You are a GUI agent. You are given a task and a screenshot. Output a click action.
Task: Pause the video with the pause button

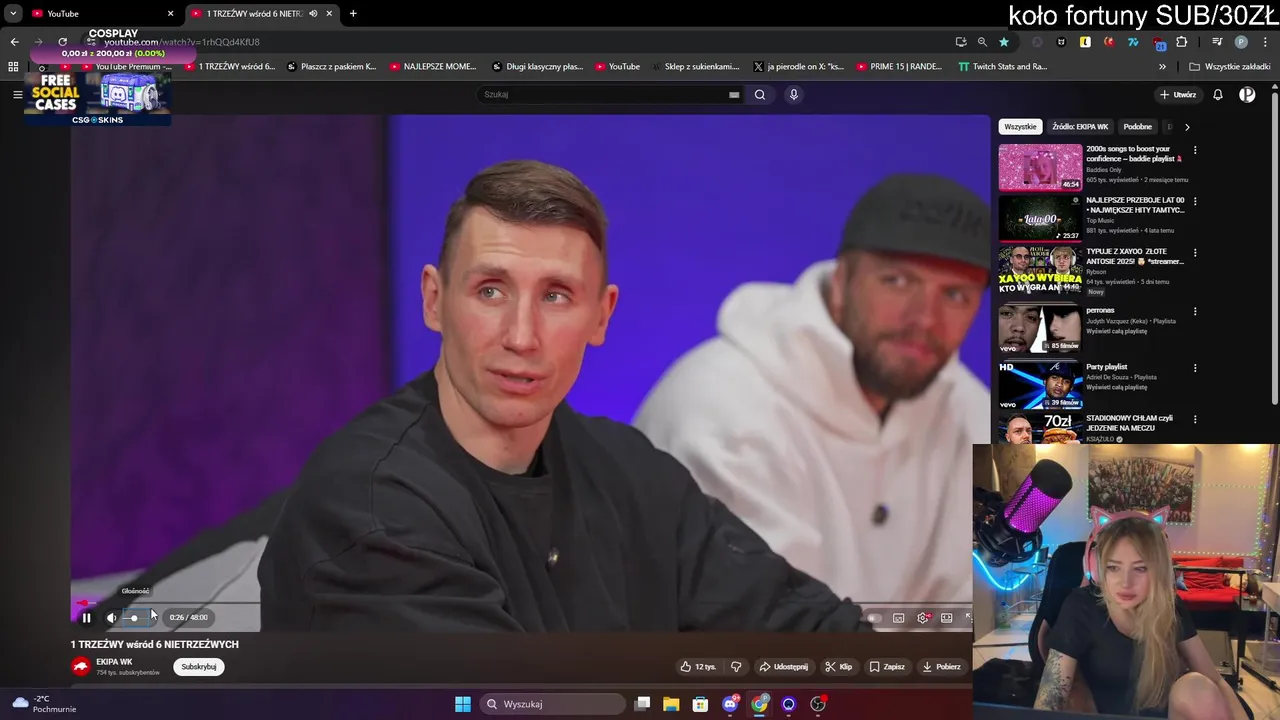point(86,618)
